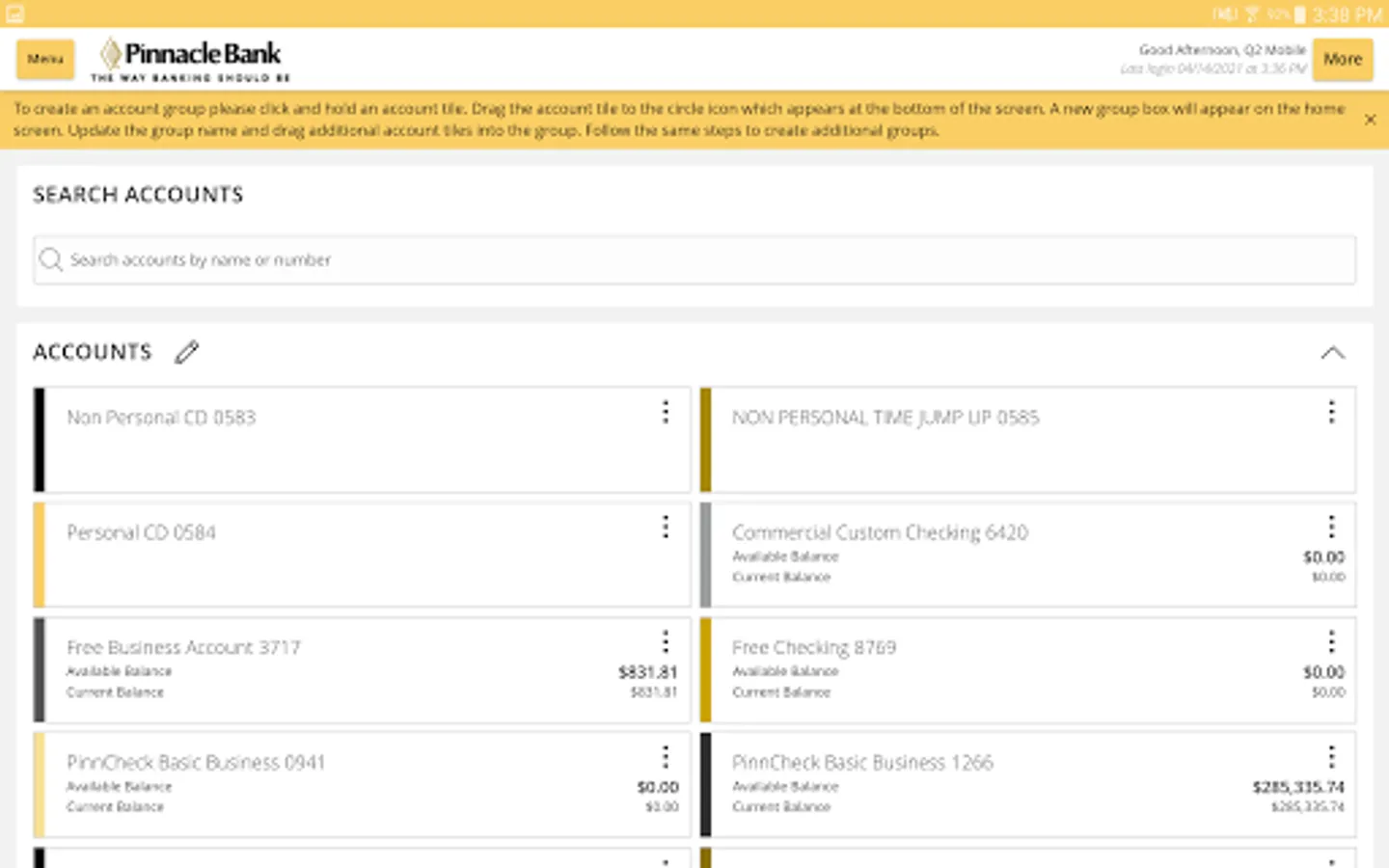
Task: Tap the More button
Action: pos(1343,60)
